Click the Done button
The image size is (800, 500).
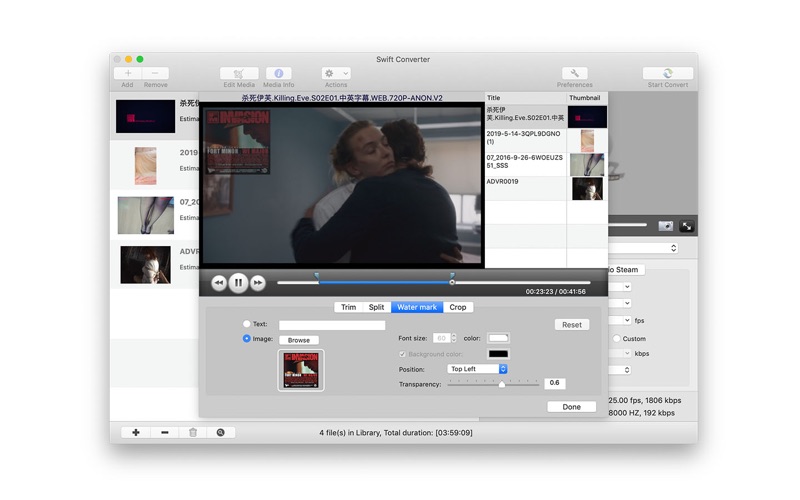tap(571, 407)
